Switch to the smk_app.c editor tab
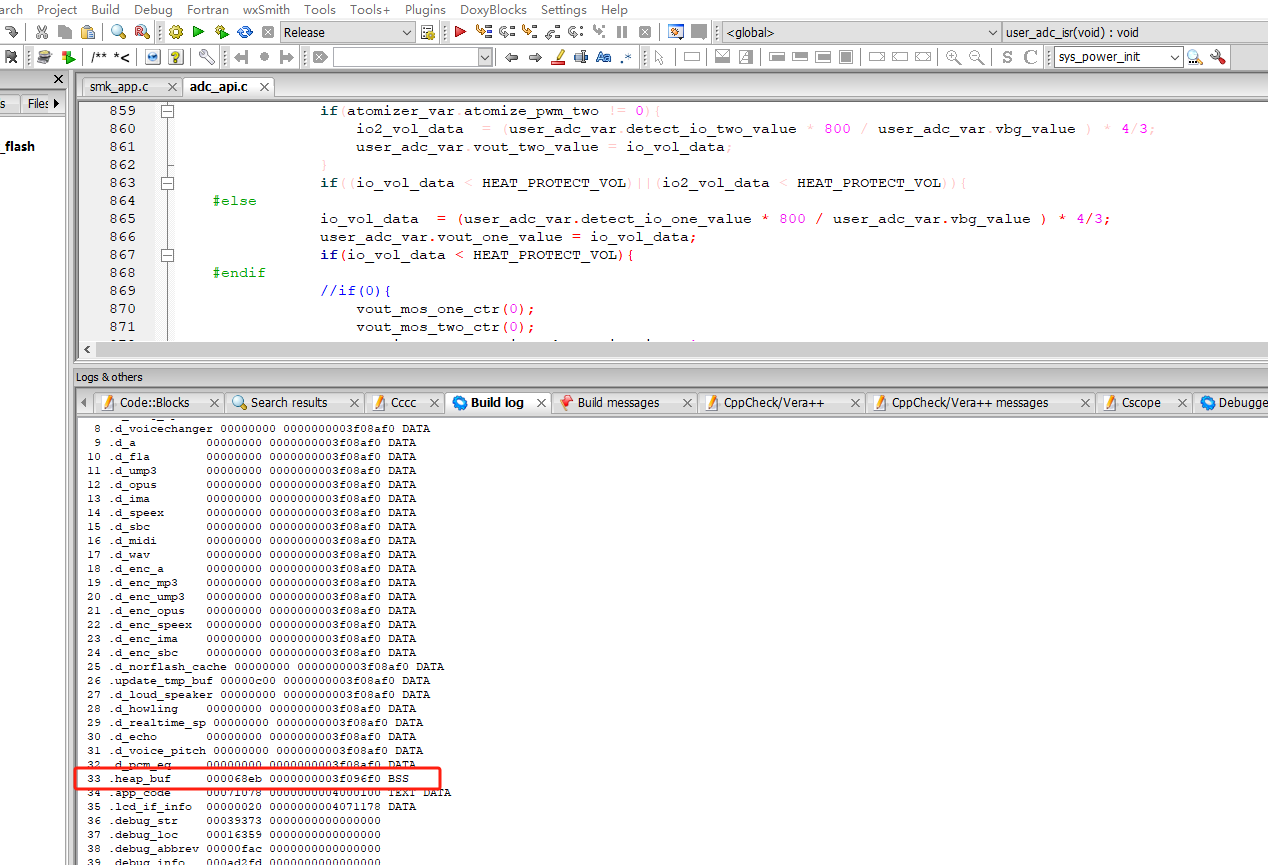The width and height of the screenshot is (1268, 865). 119,87
